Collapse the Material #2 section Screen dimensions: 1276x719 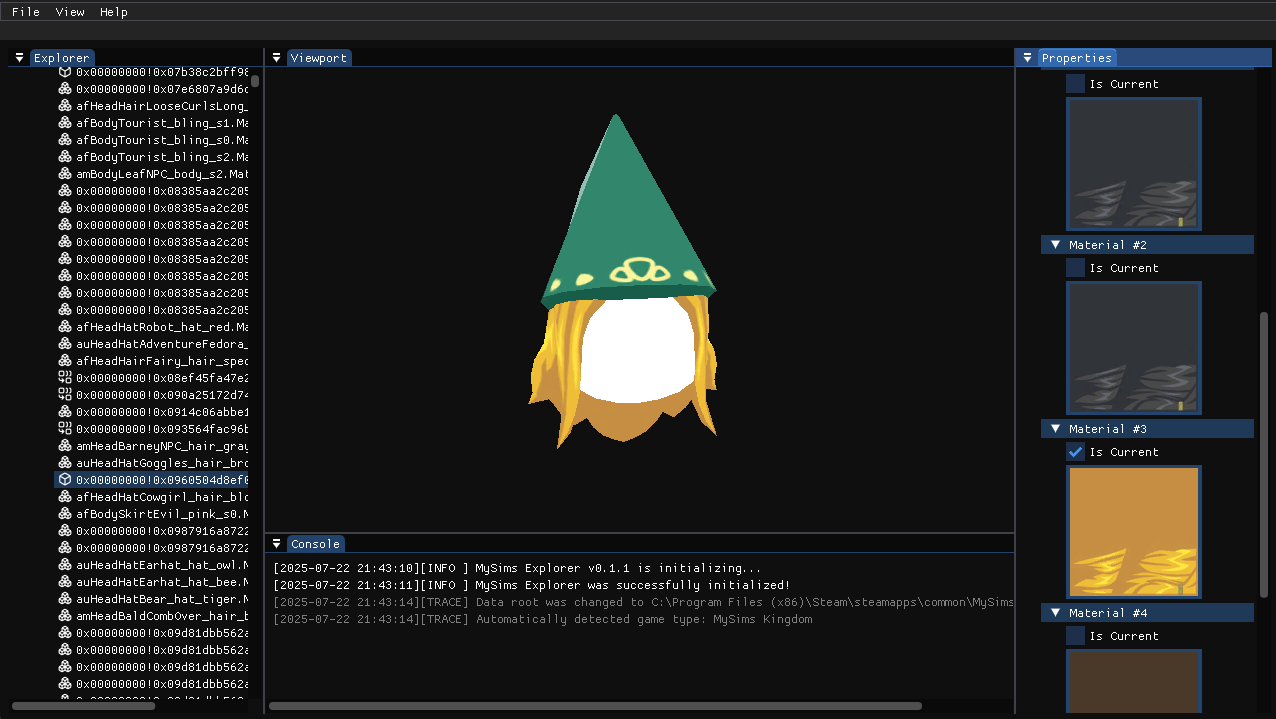pyautogui.click(x=1055, y=244)
